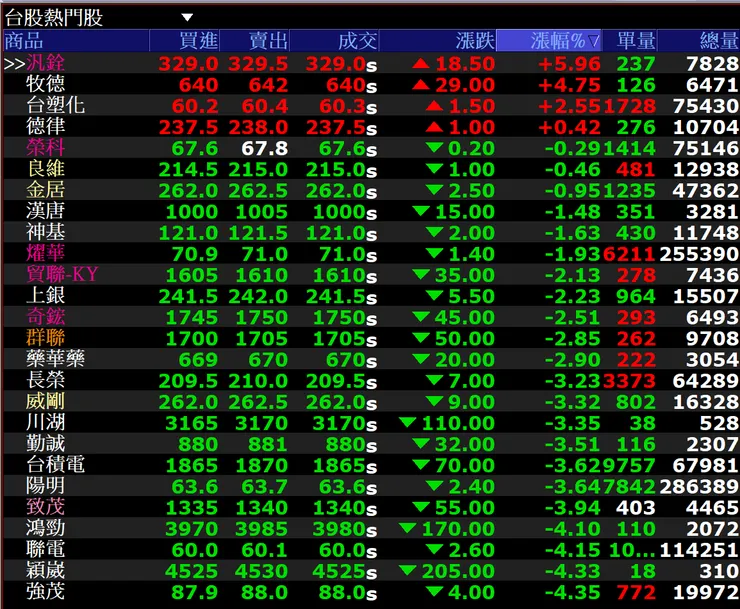Select the 藥華藥 stock name

tap(55, 360)
